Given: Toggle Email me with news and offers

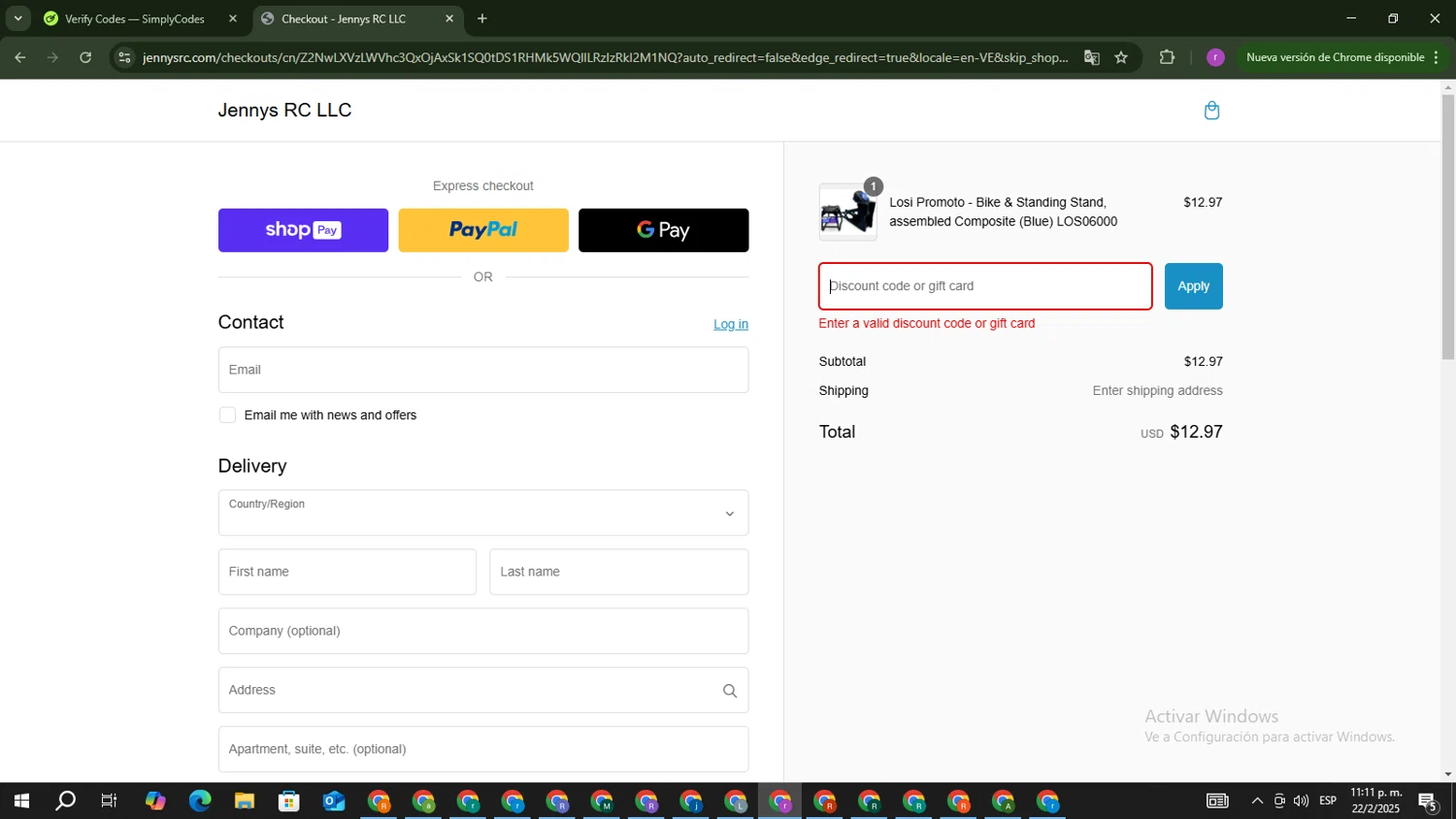Looking at the screenshot, I should pos(227,415).
